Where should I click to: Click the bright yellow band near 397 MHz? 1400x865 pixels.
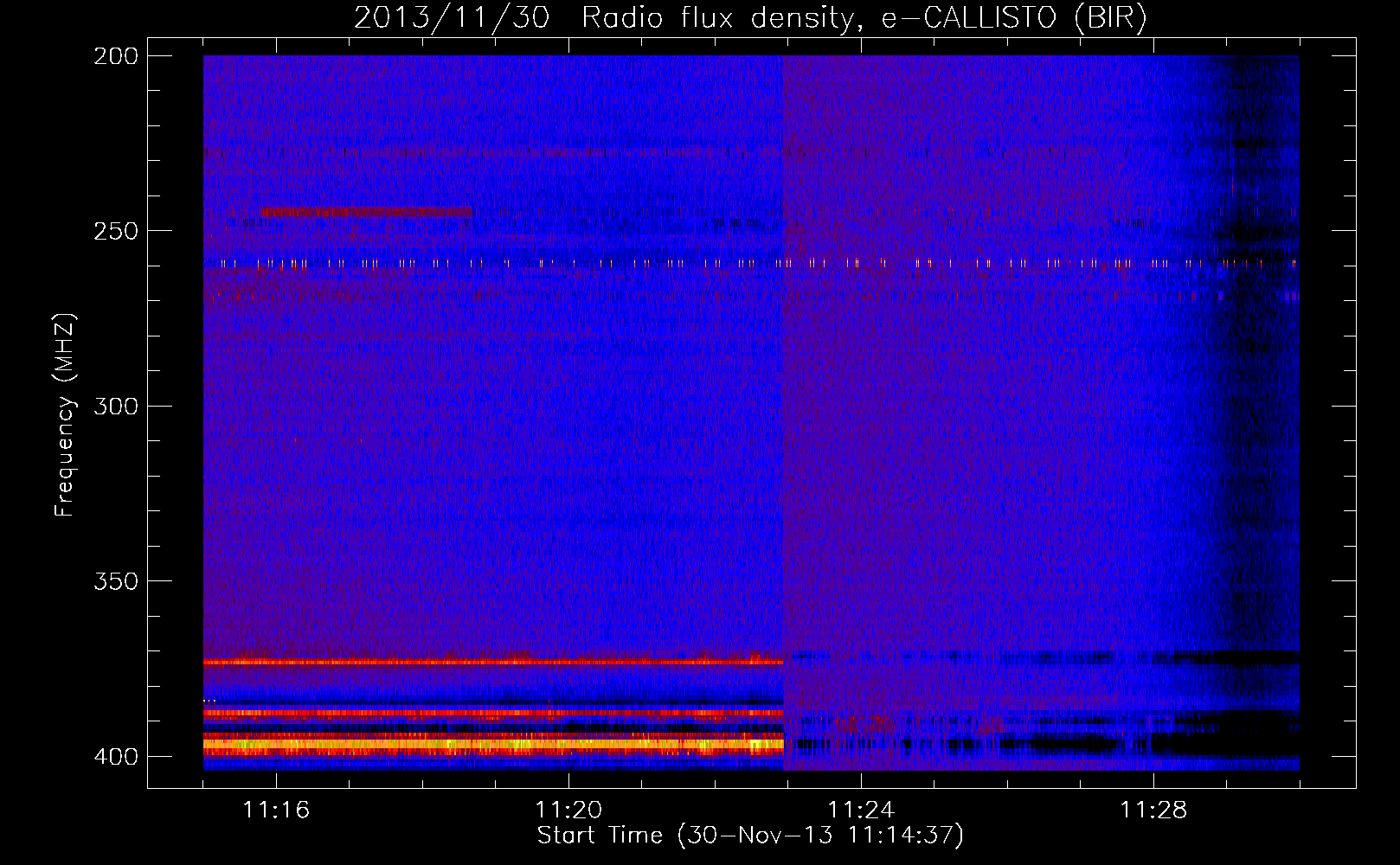[x=493, y=744]
